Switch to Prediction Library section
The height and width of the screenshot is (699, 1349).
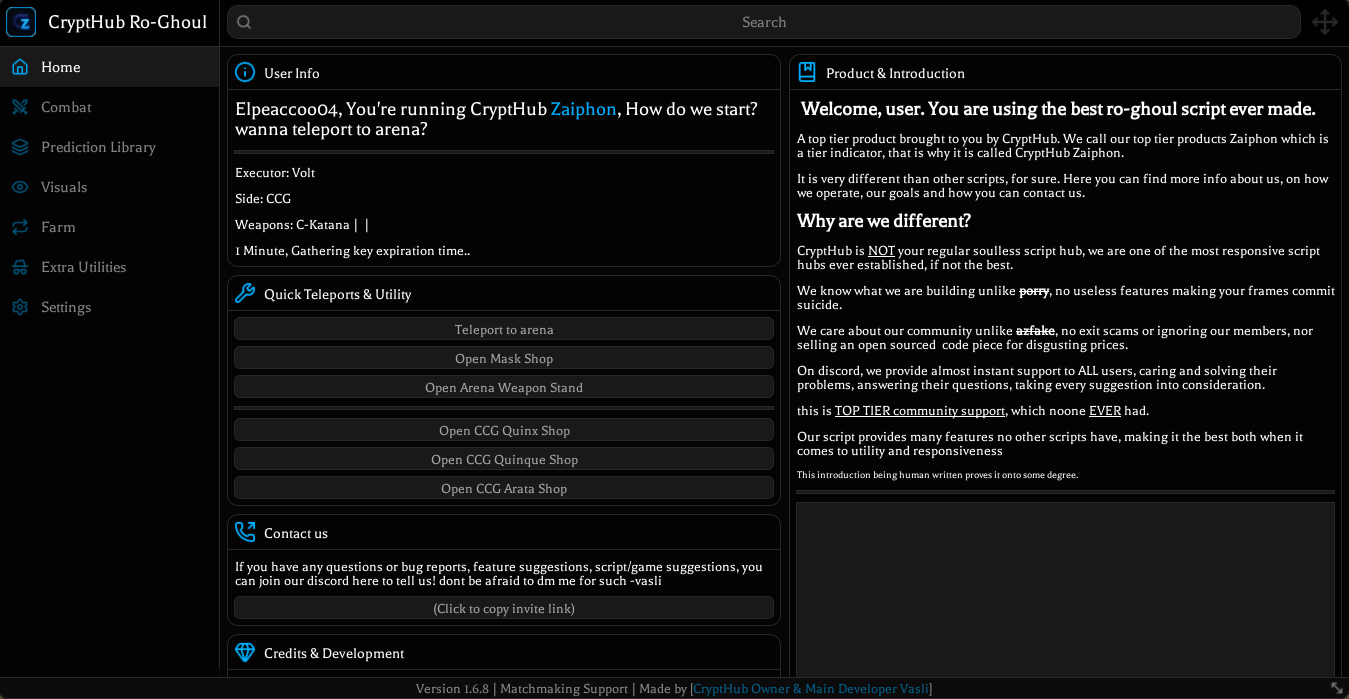tap(109, 147)
